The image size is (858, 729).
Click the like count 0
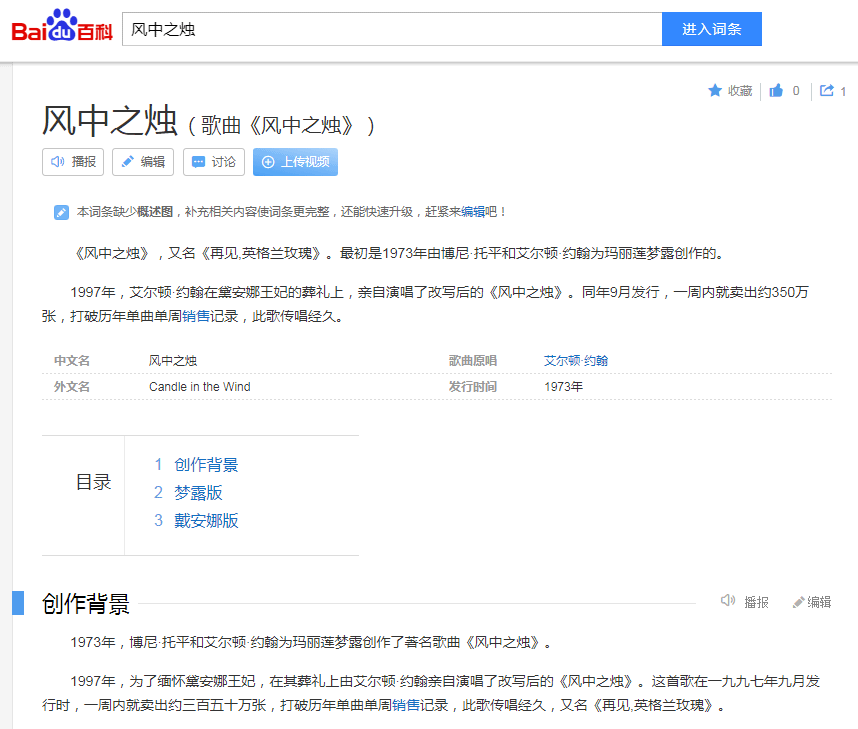coord(796,91)
